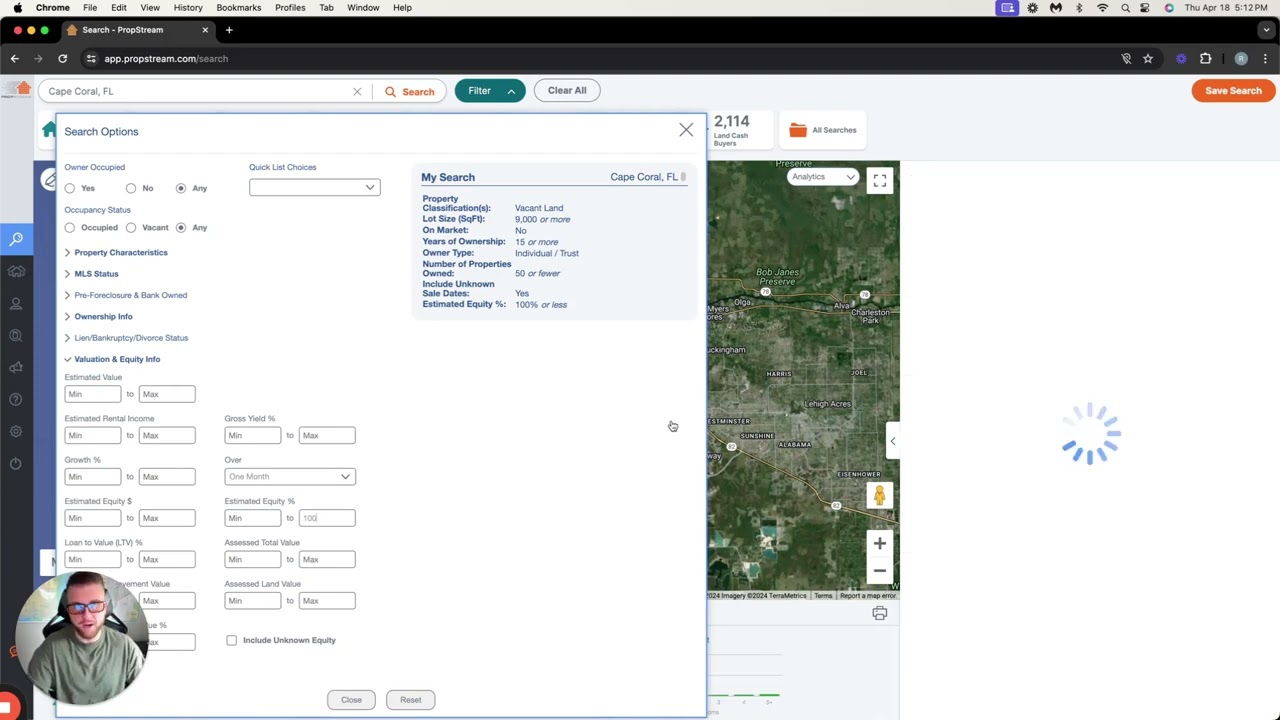Open Chrome extensions puzzle icon
Viewport: 1280px width, 720px height.
coord(1205,59)
